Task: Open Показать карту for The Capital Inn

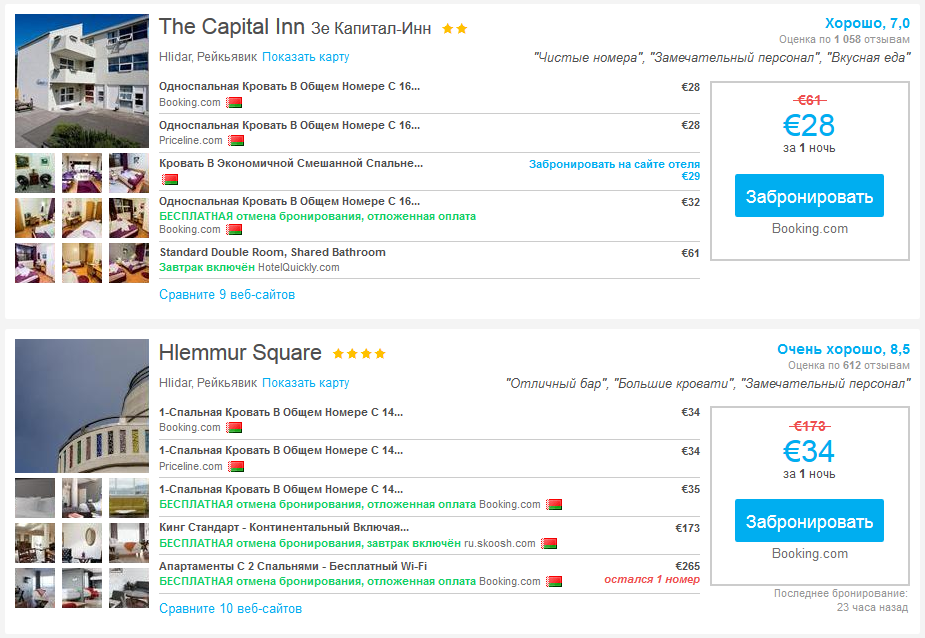Action: (306, 57)
